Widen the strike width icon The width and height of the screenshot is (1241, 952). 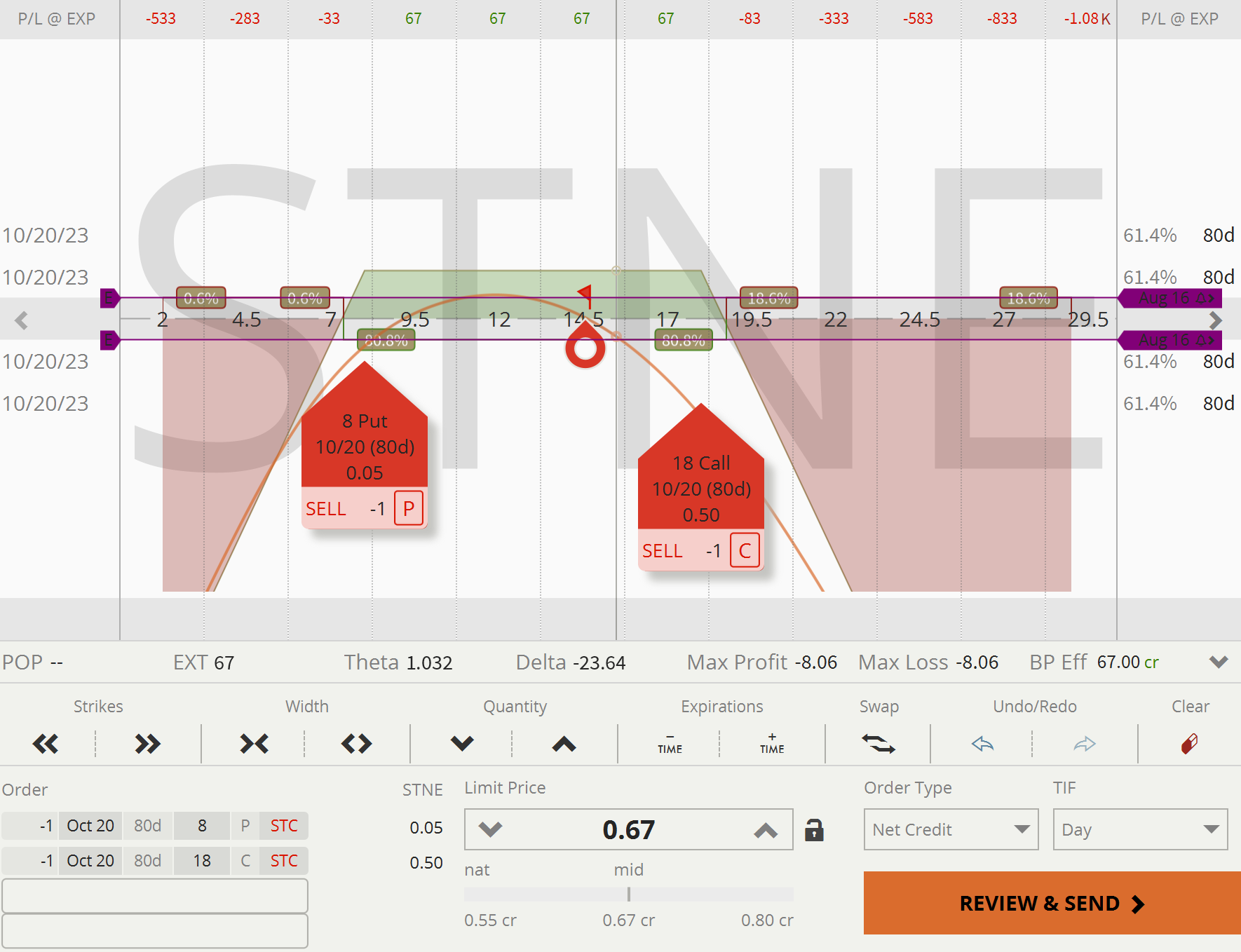click(x=356, y=744)
